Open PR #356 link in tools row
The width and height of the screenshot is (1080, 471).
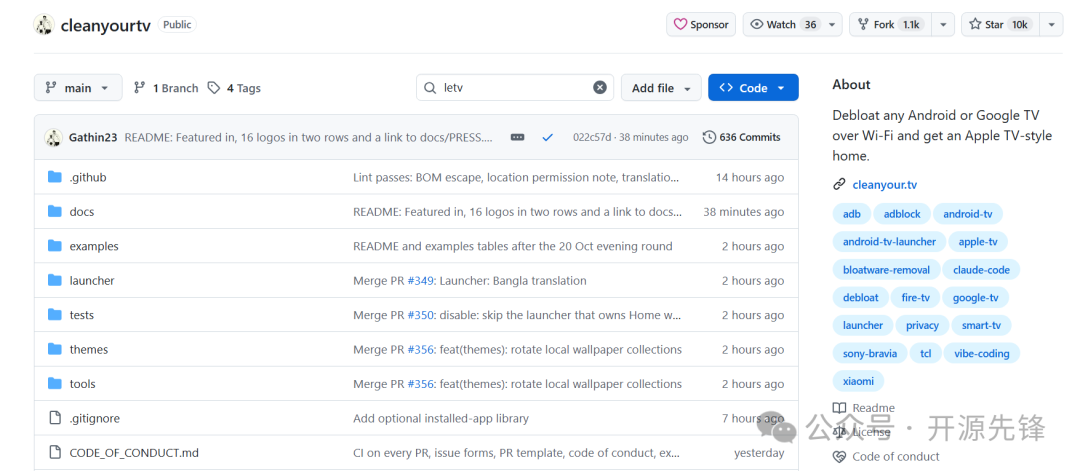[x=420, y=384]
